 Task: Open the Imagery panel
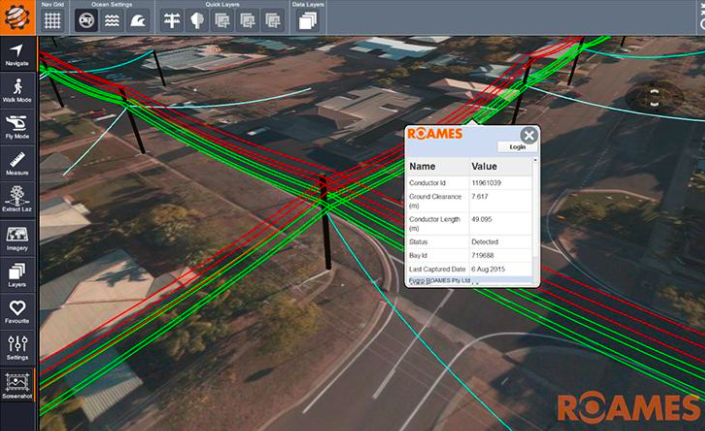coord(17,237)
